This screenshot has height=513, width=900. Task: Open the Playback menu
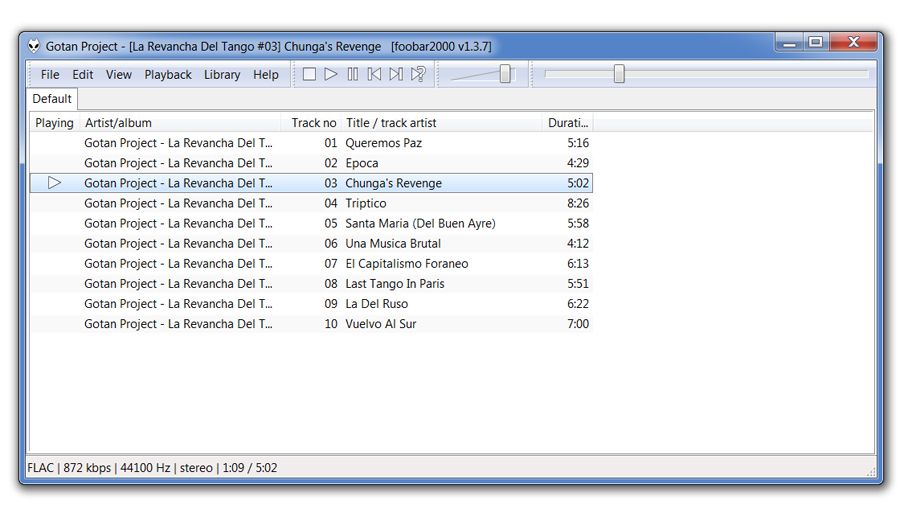[x=168, y=75]
